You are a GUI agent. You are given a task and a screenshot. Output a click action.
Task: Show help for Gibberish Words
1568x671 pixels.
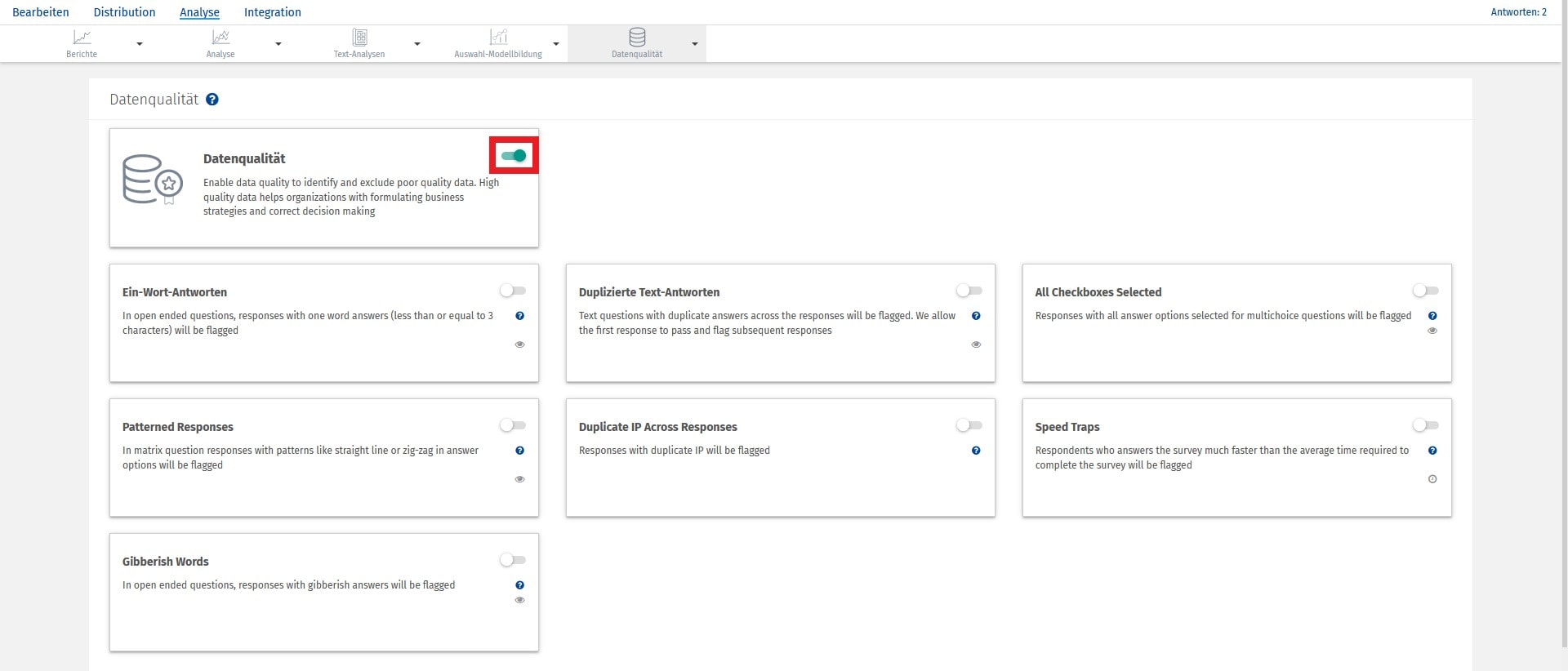pyautogui.click(x=519, y=585)
